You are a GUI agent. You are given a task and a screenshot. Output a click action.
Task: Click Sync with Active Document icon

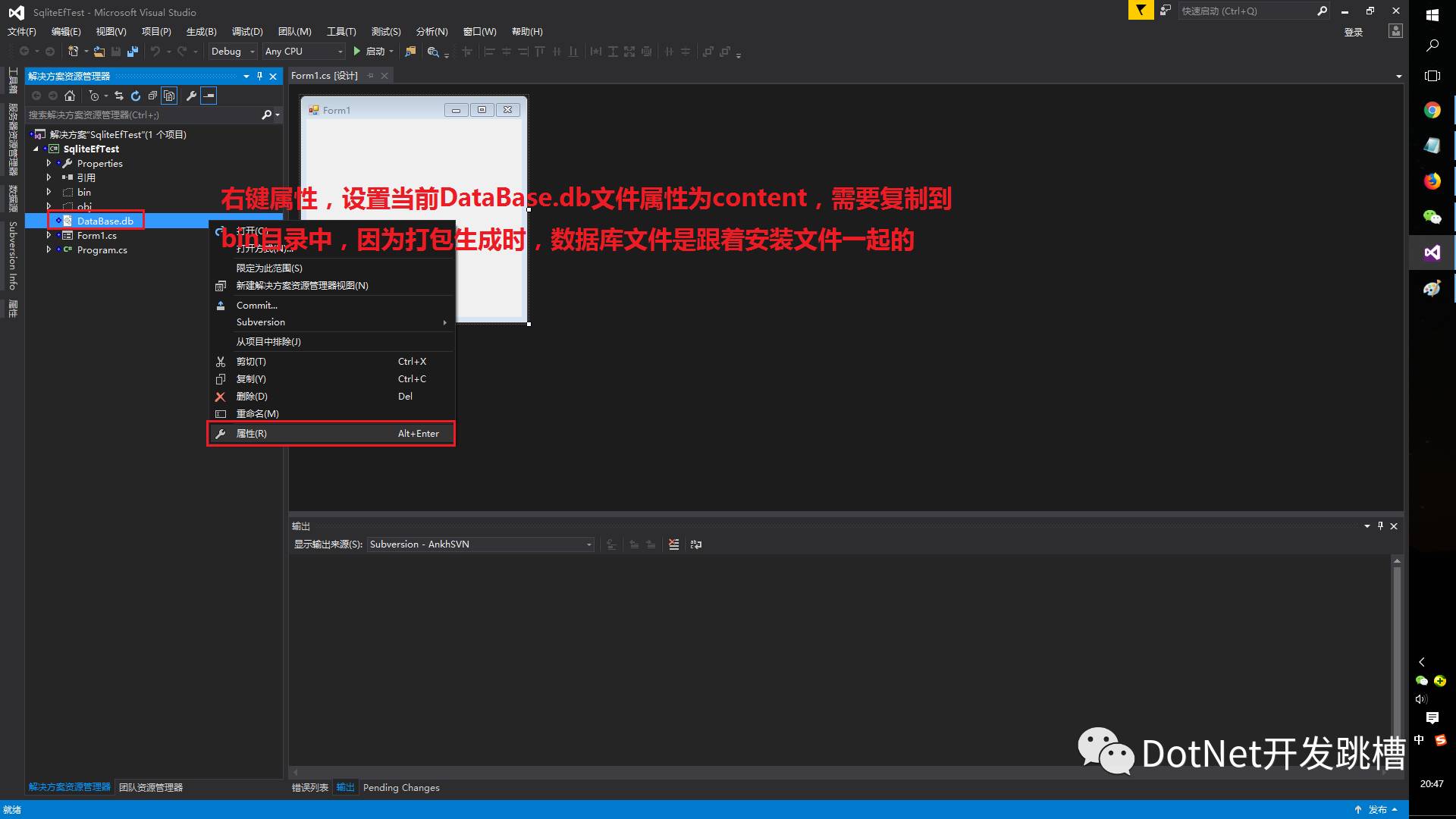pos(119,96)
